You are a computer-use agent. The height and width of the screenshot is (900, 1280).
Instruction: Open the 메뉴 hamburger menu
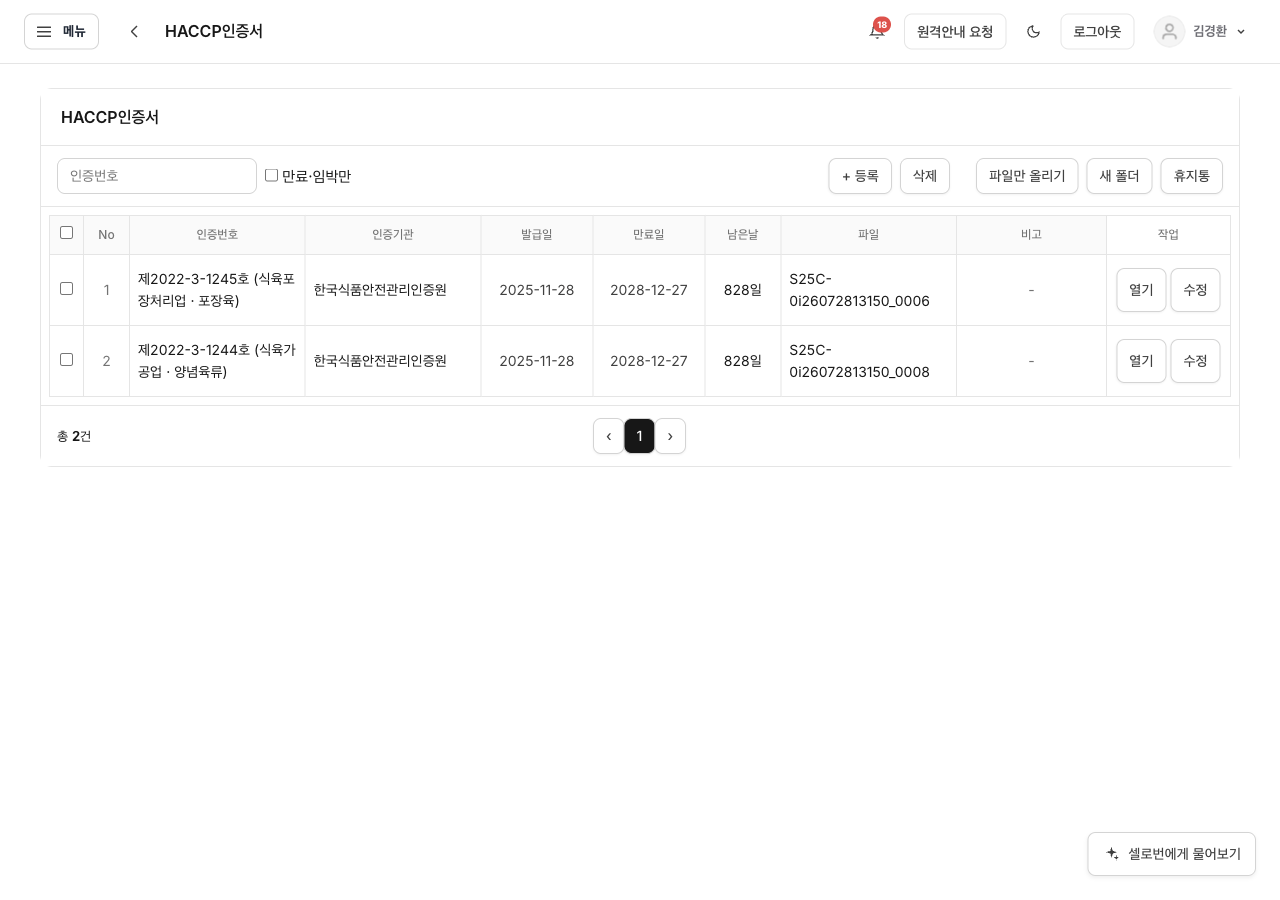coord(61,31)
